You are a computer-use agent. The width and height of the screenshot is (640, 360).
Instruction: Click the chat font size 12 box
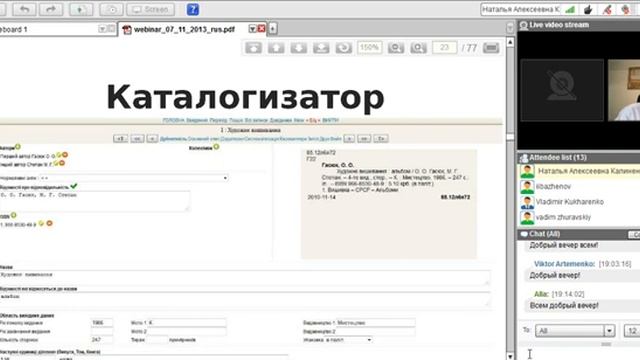pyautogui.click(x=632, y=331)
